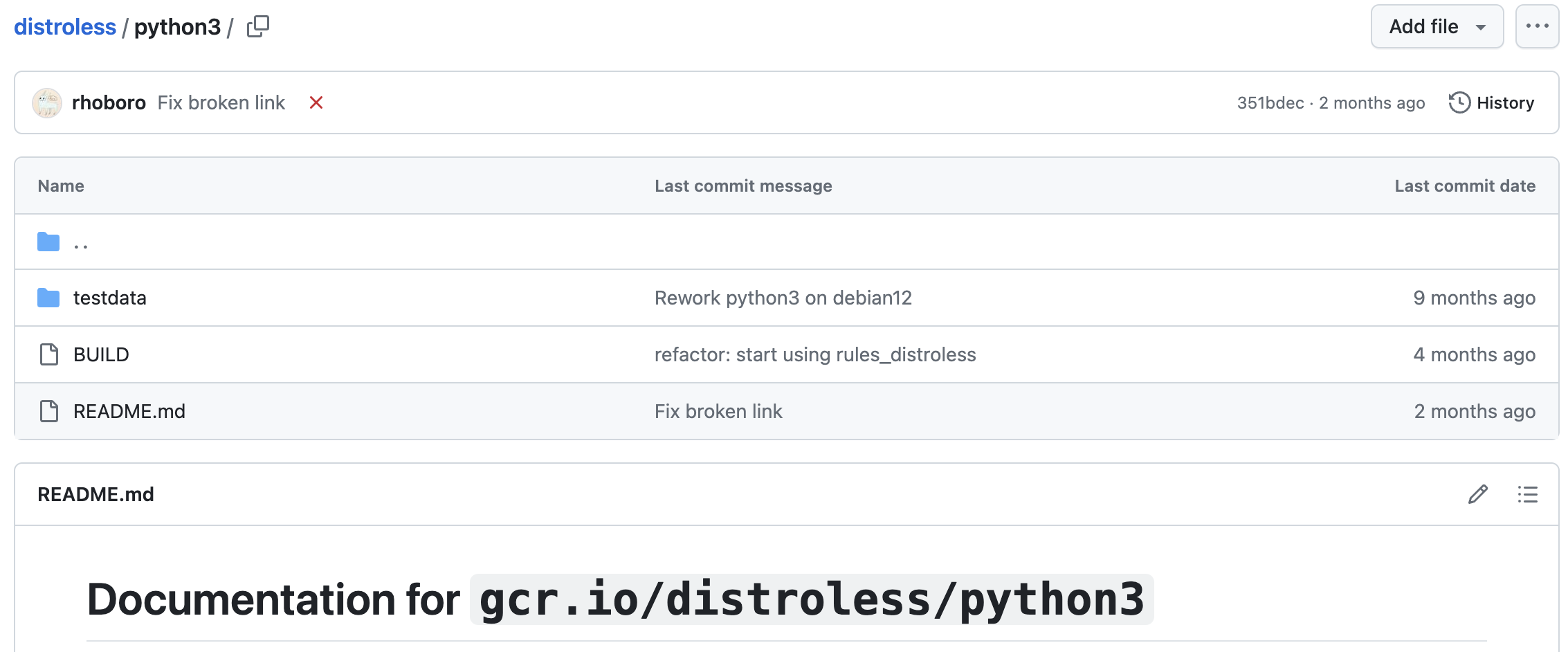Screen dimensions: 1568x652
Task: Open the testdata folder
Action: (x=110, y=298)
